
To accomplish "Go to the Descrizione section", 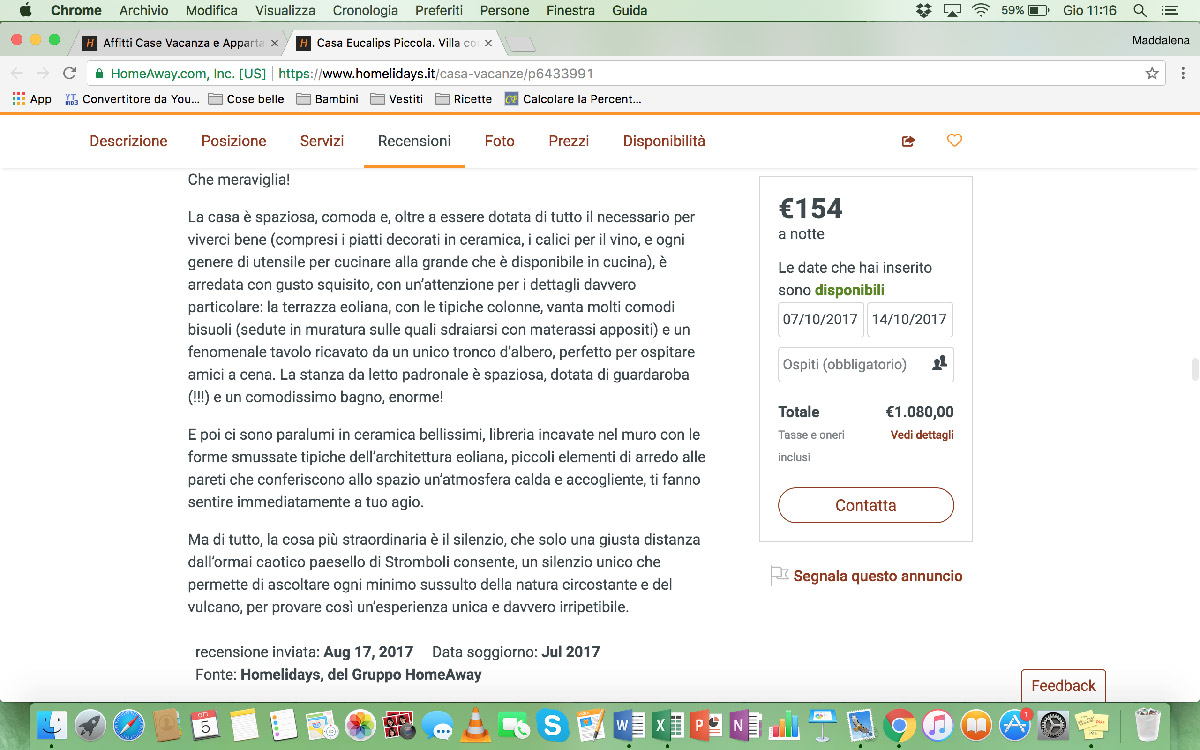I will tap(129, 141).
